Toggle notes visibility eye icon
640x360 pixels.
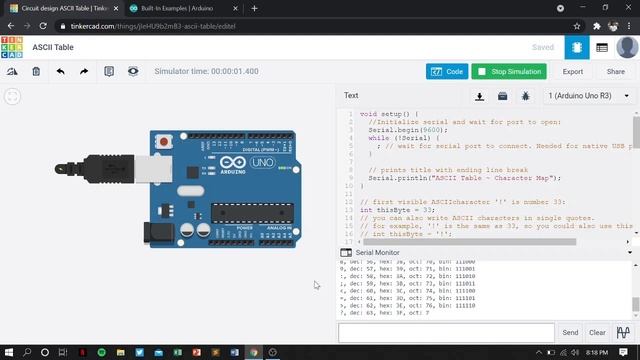[133, 71]
